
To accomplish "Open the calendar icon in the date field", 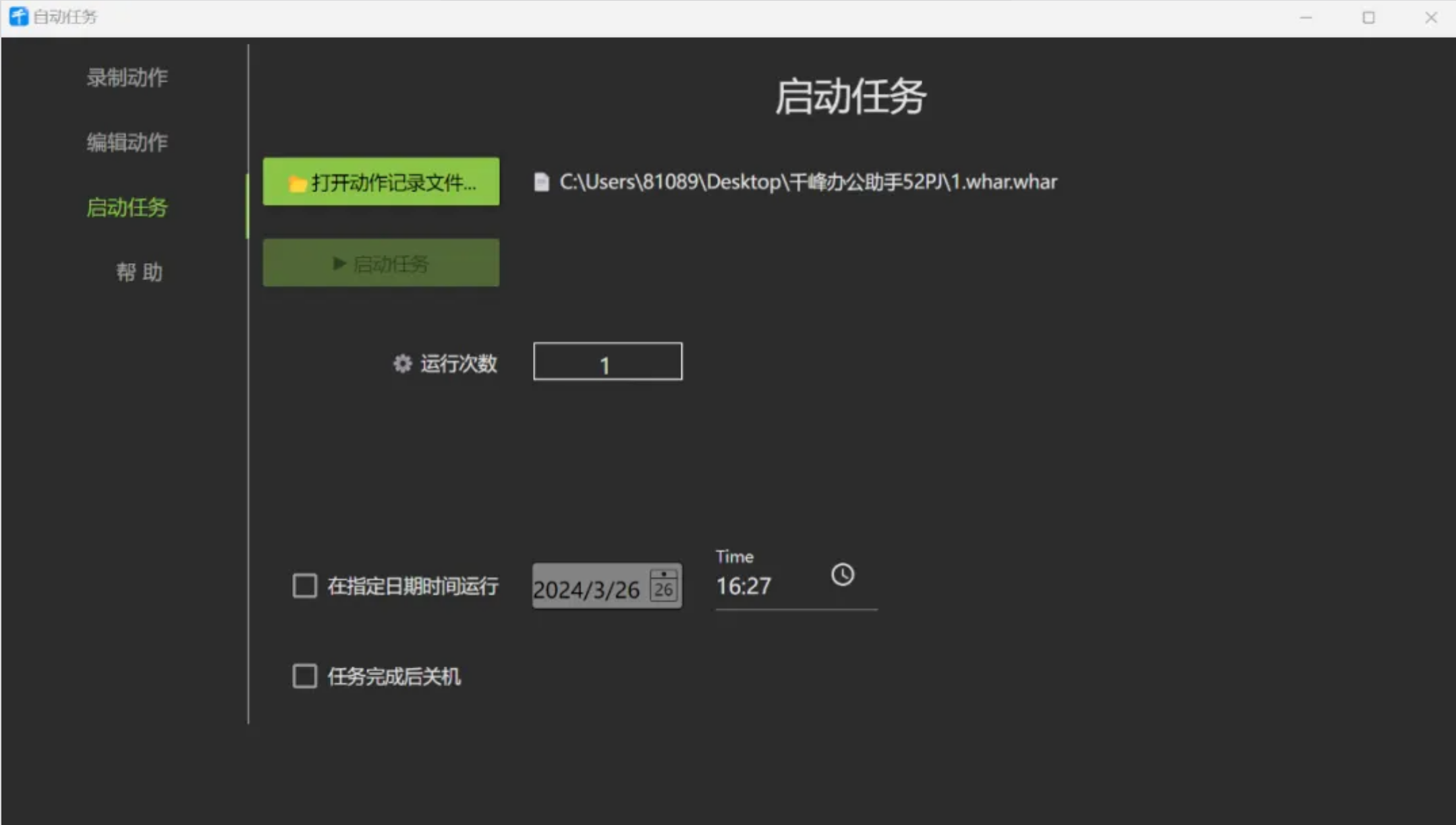I will (663, 585).
